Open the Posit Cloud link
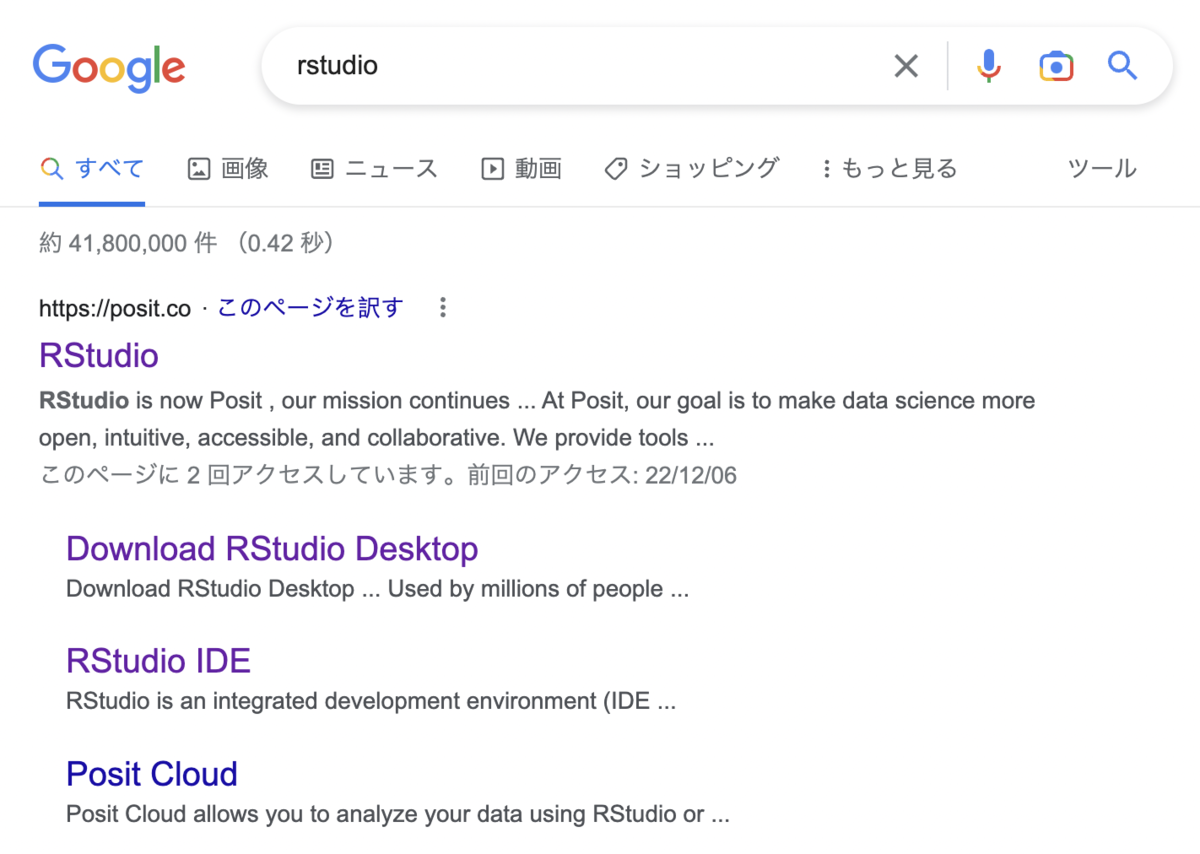This screenshot has height=854, width=1200. coord(152,774)
